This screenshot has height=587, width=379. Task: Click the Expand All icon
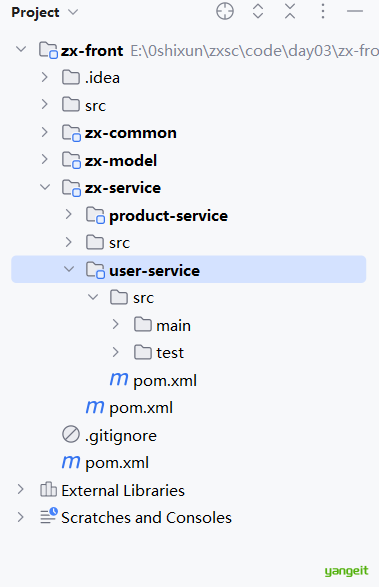coord(258,11)
